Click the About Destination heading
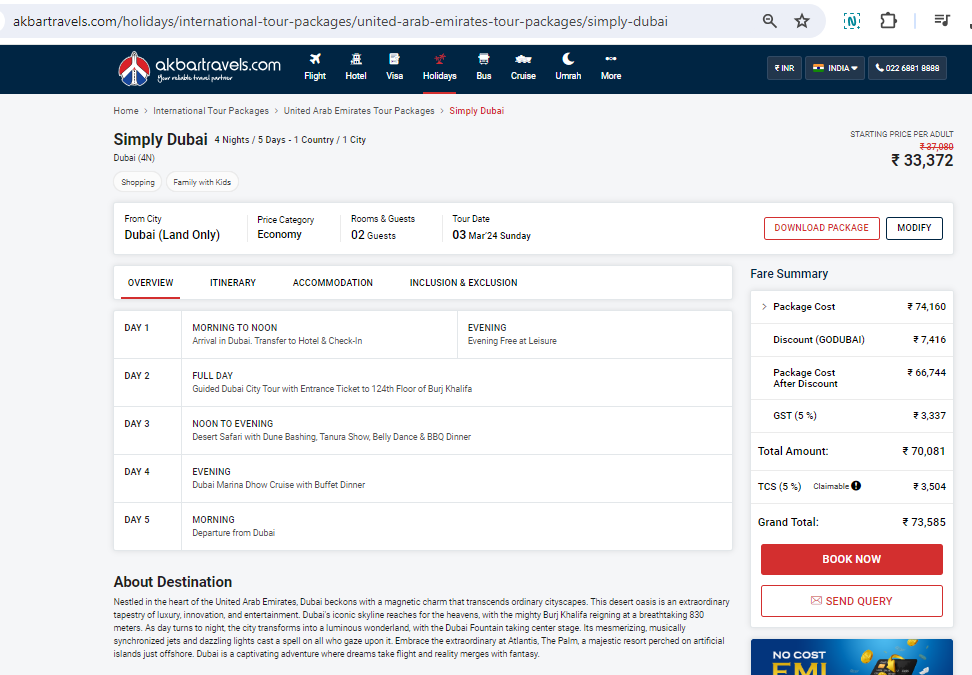This screenshot has height=675, width=972. [x=173, y=582]
